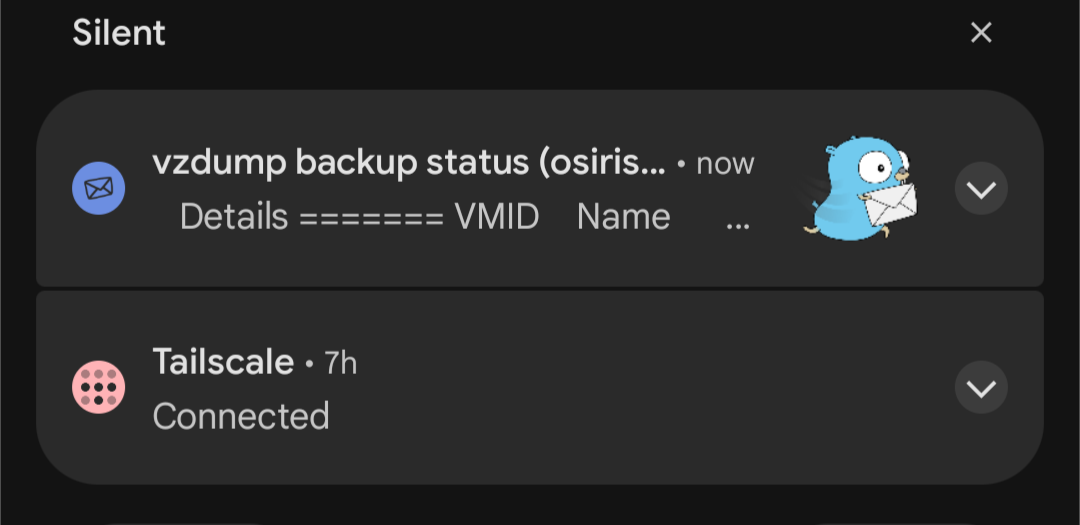Click the VMID word in the preview
Screen dimensions: 1080x525
pos(497,217)
